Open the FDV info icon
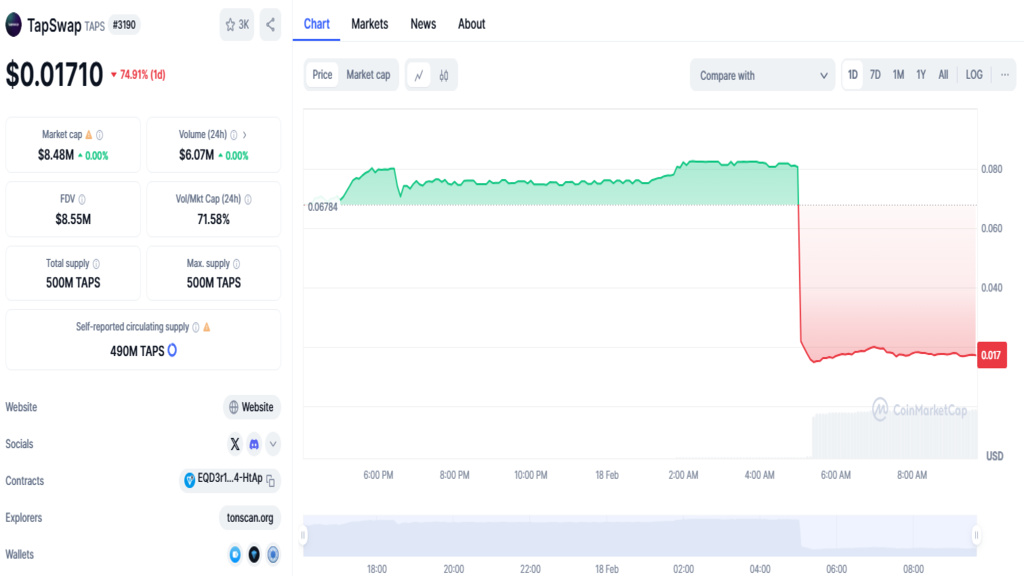1024x576 pixels. click(x=82, y=199)
